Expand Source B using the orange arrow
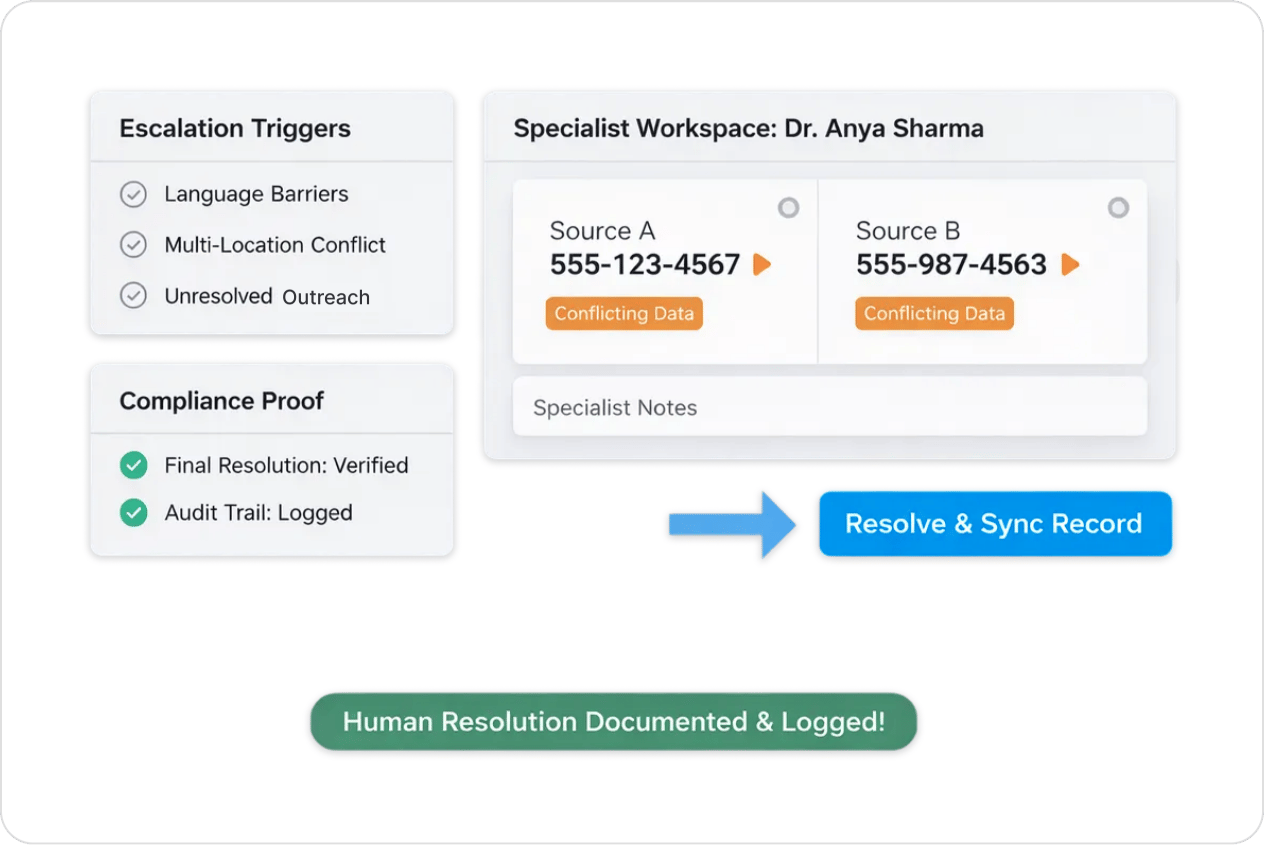Image resolution: width=1264 pixels, height=845 pixels. (1070, 265)
